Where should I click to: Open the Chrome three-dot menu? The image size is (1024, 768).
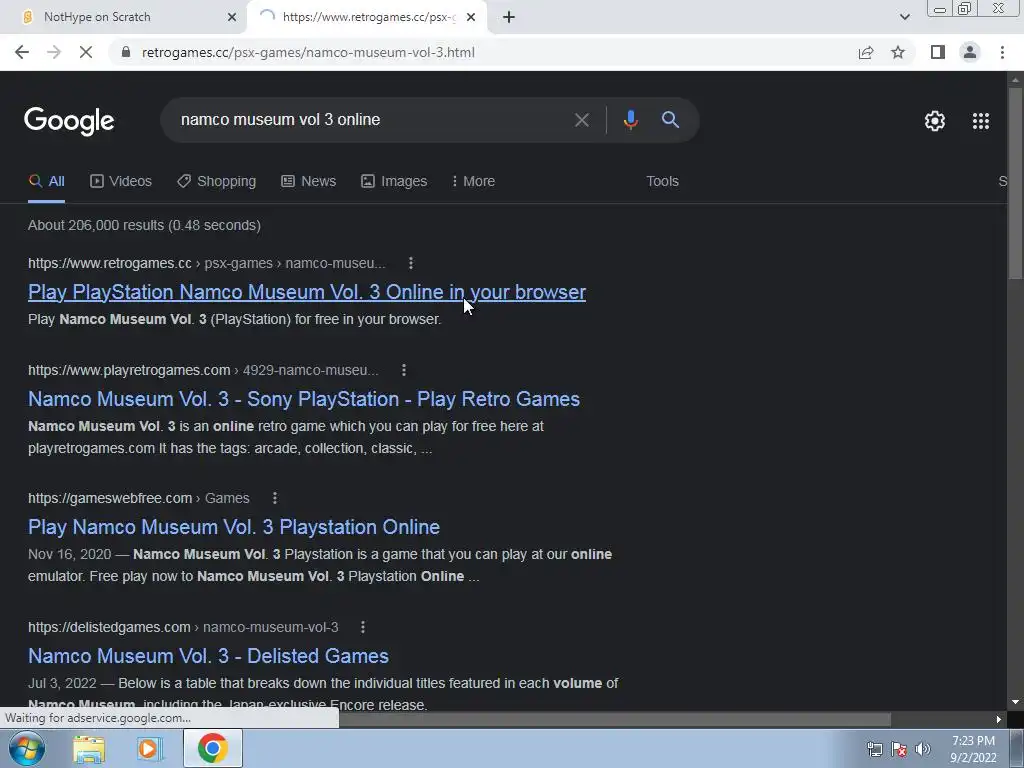pyautogui.click(x=1002, y=52)
